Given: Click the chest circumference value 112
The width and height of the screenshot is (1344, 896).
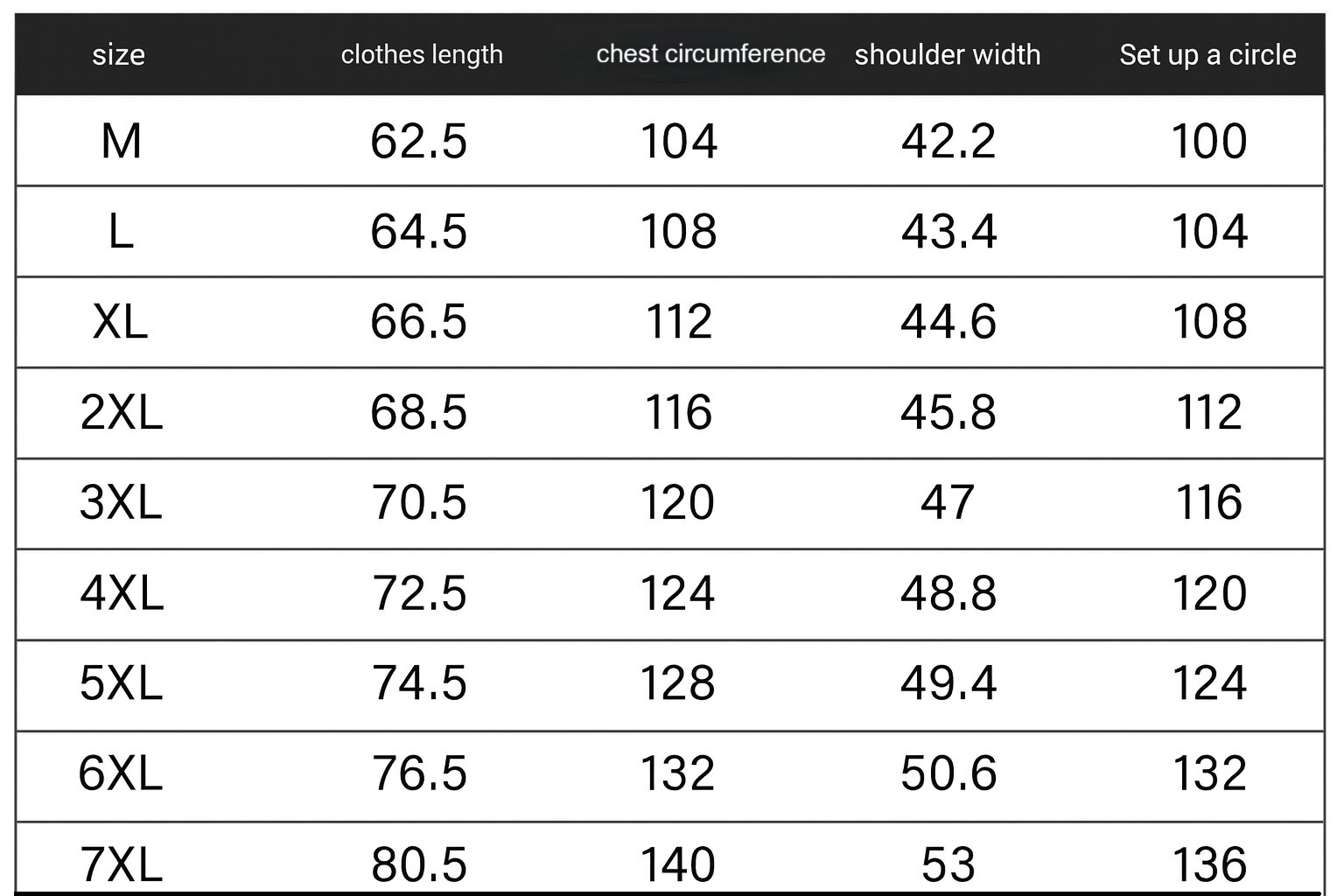Looking at the screenshot, I should pos(679,322).
